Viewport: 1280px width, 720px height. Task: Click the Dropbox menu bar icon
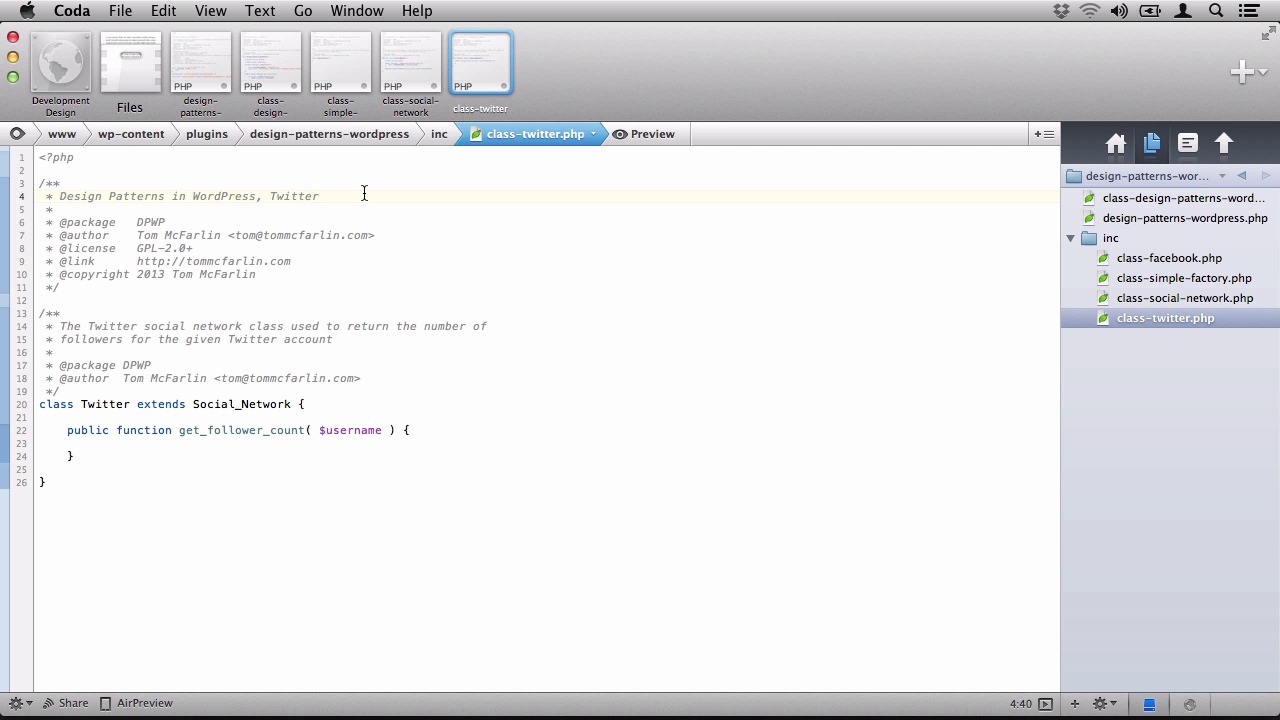click(1062, 11)
